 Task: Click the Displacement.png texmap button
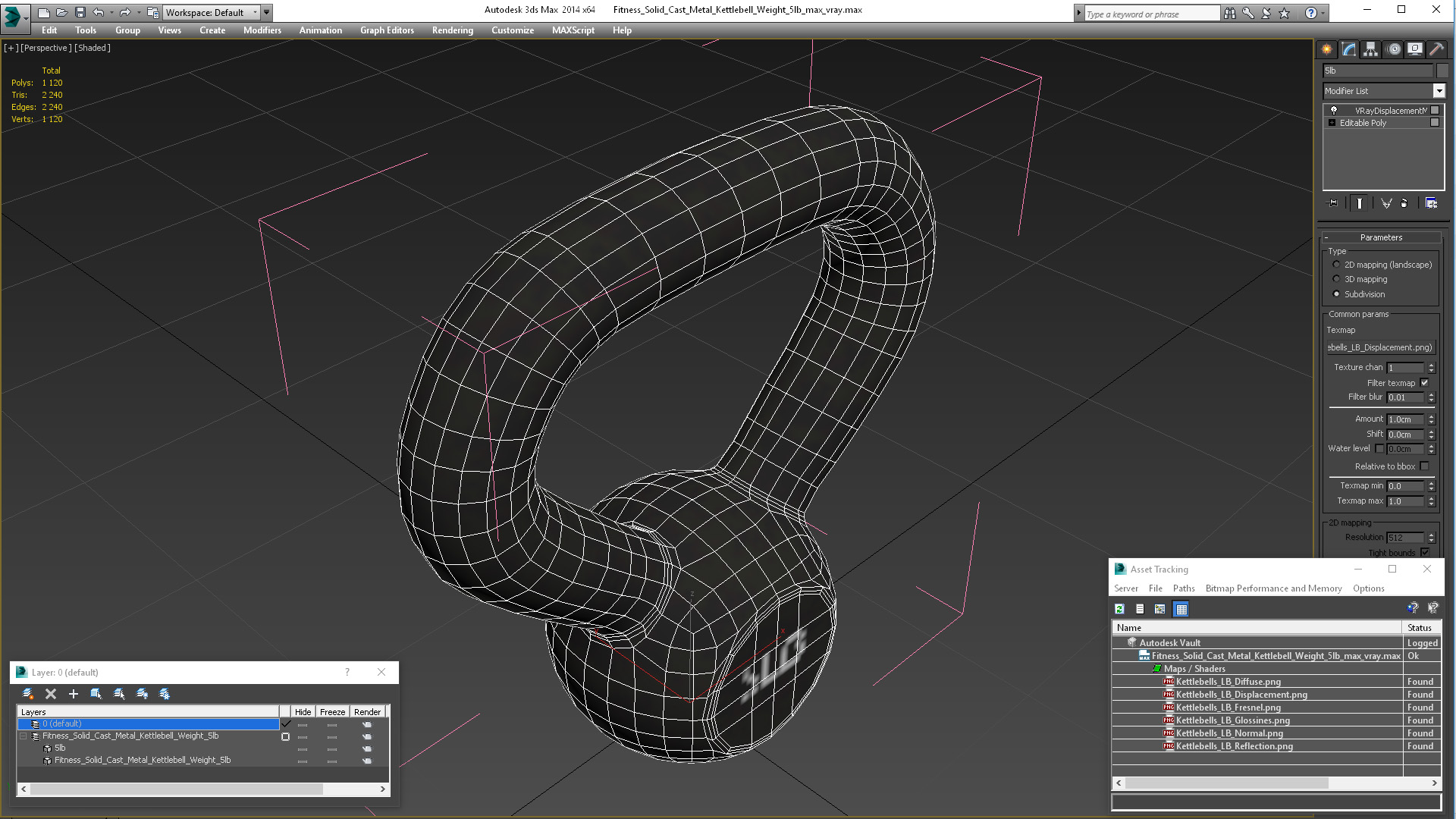click(x=1380, y=347)
